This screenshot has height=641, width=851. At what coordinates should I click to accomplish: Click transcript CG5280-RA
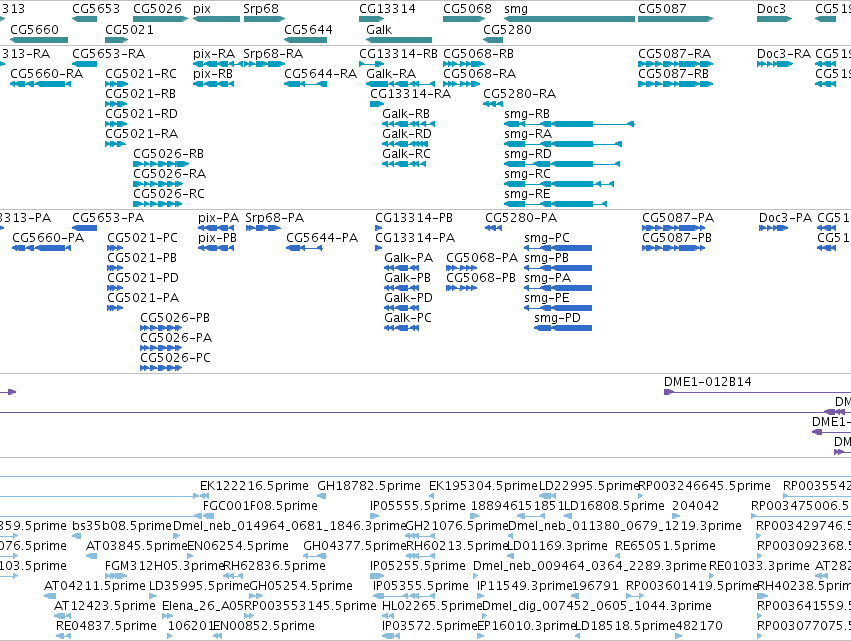[493, 104]
